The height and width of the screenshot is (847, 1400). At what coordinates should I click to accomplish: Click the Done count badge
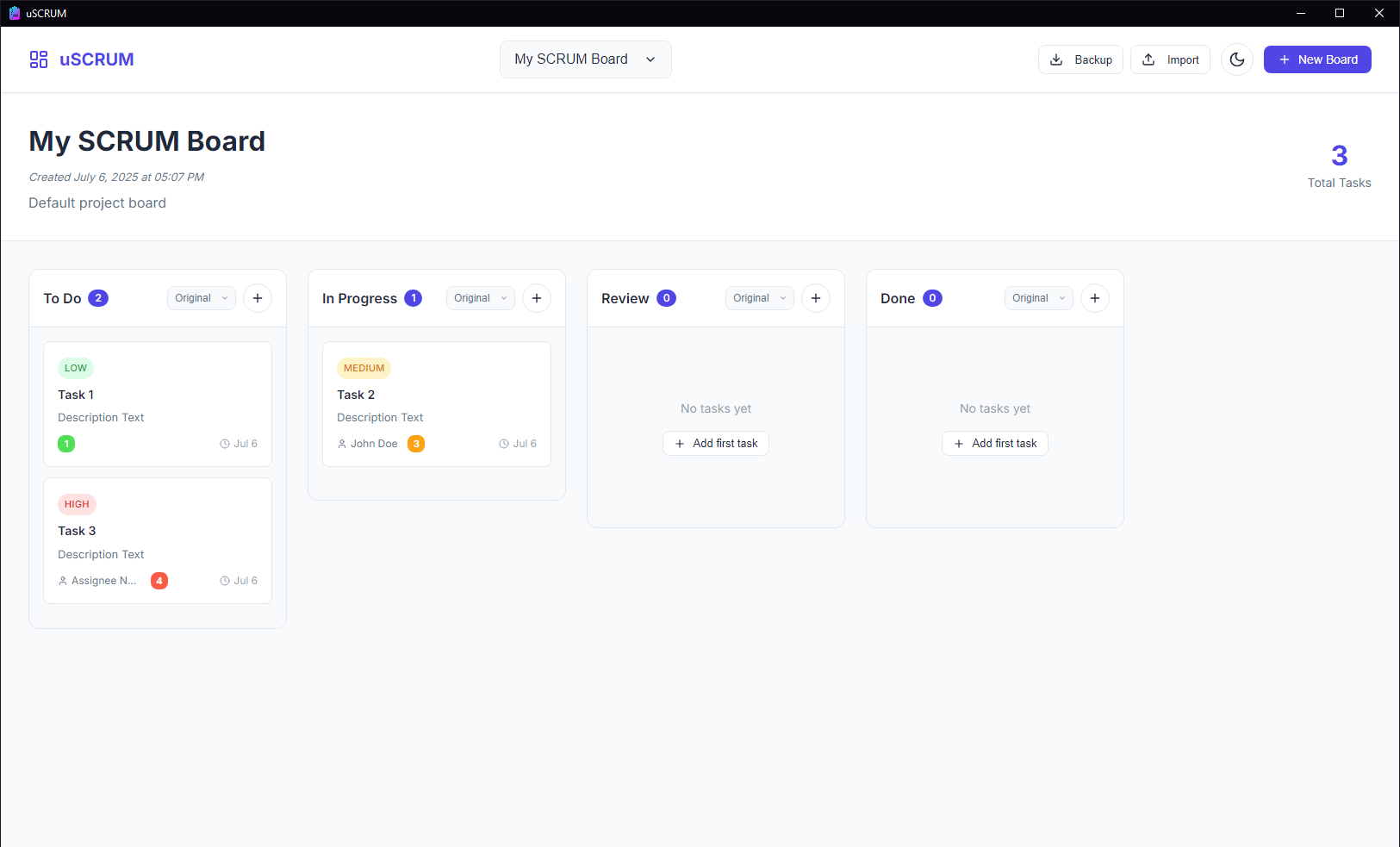coord(932,298)
